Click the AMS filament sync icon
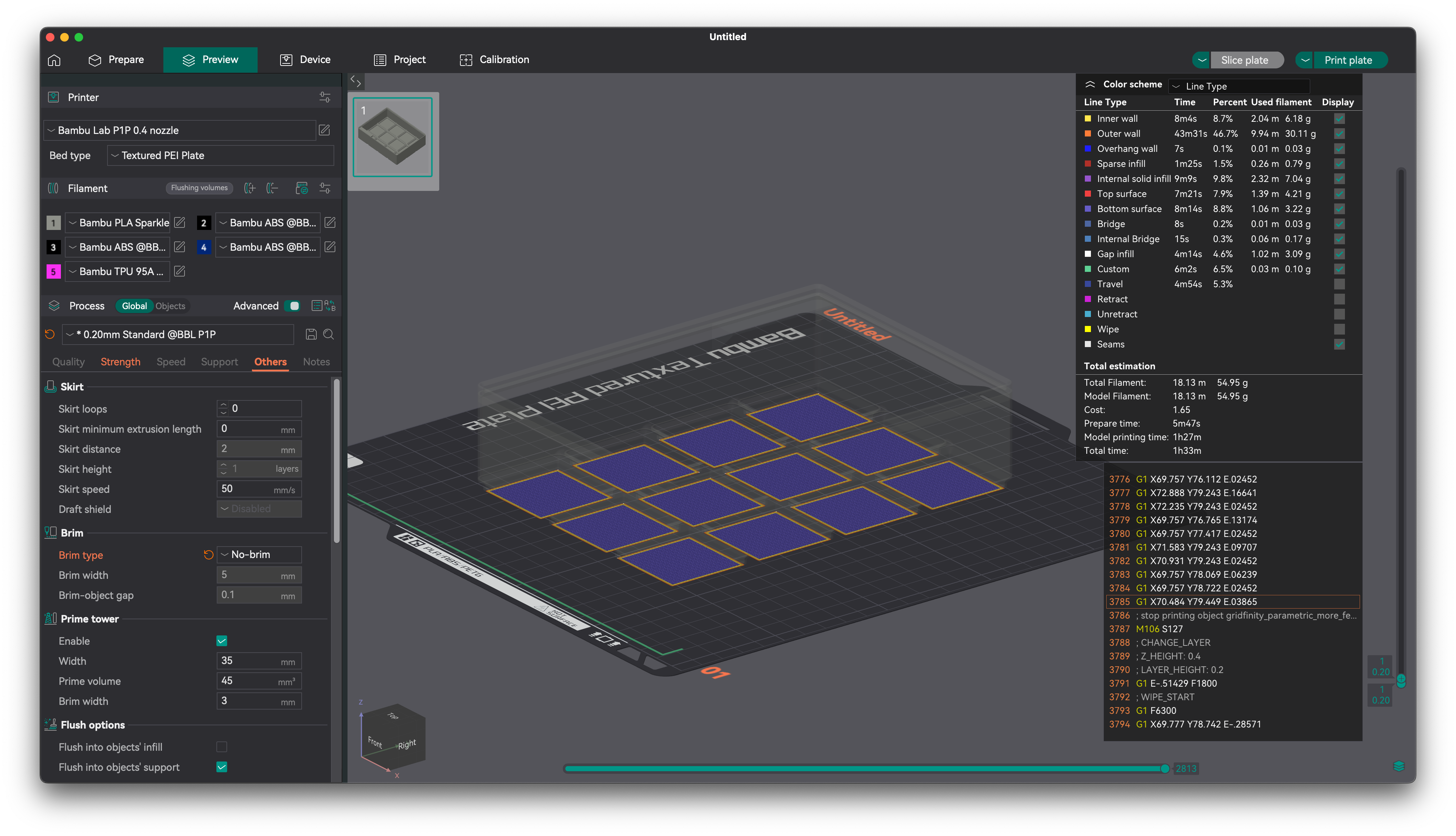The width and height of the screenshot is (1456, 836). tap(302, 188)
